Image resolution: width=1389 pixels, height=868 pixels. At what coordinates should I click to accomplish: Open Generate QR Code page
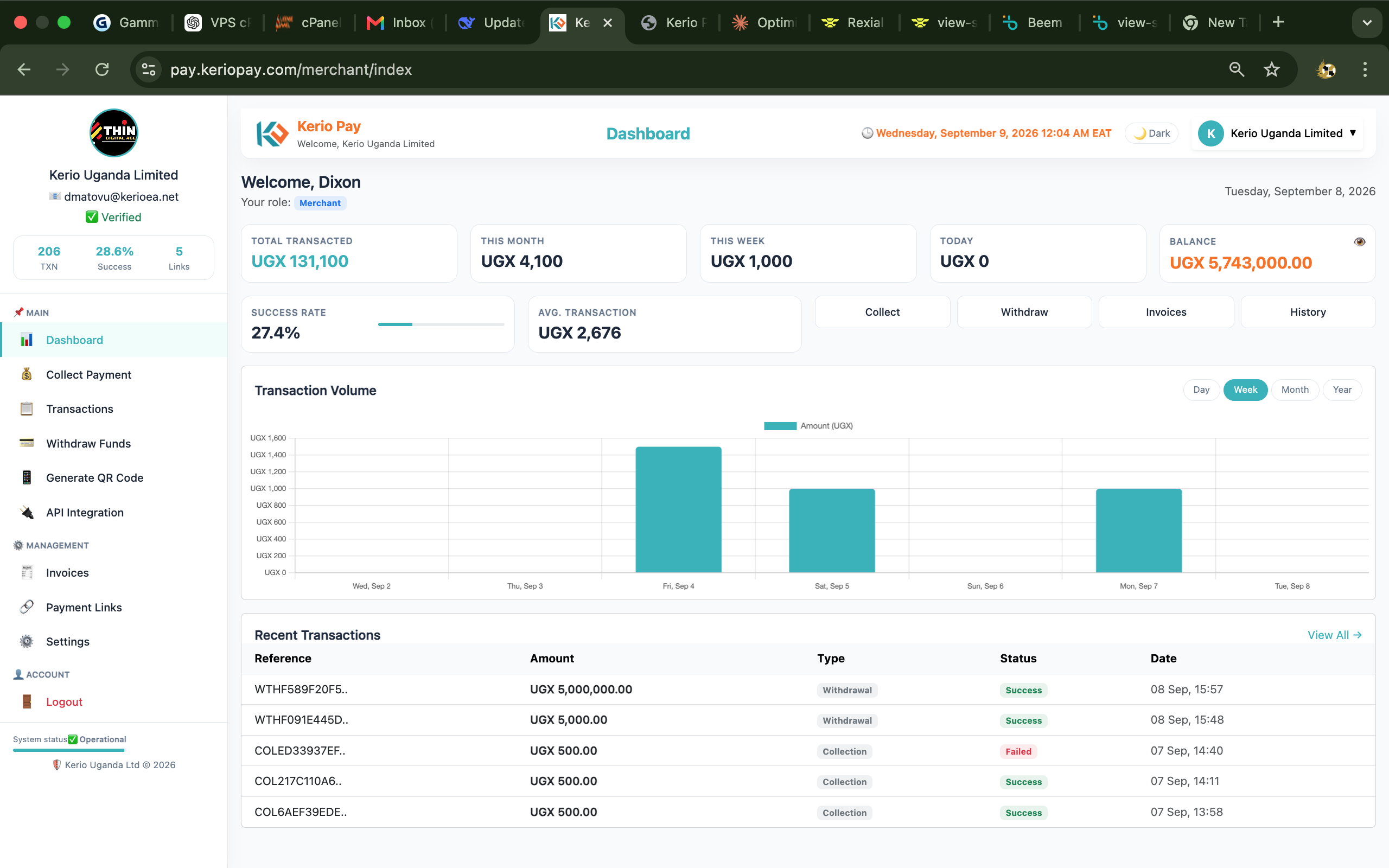click(x=113, y=477)
